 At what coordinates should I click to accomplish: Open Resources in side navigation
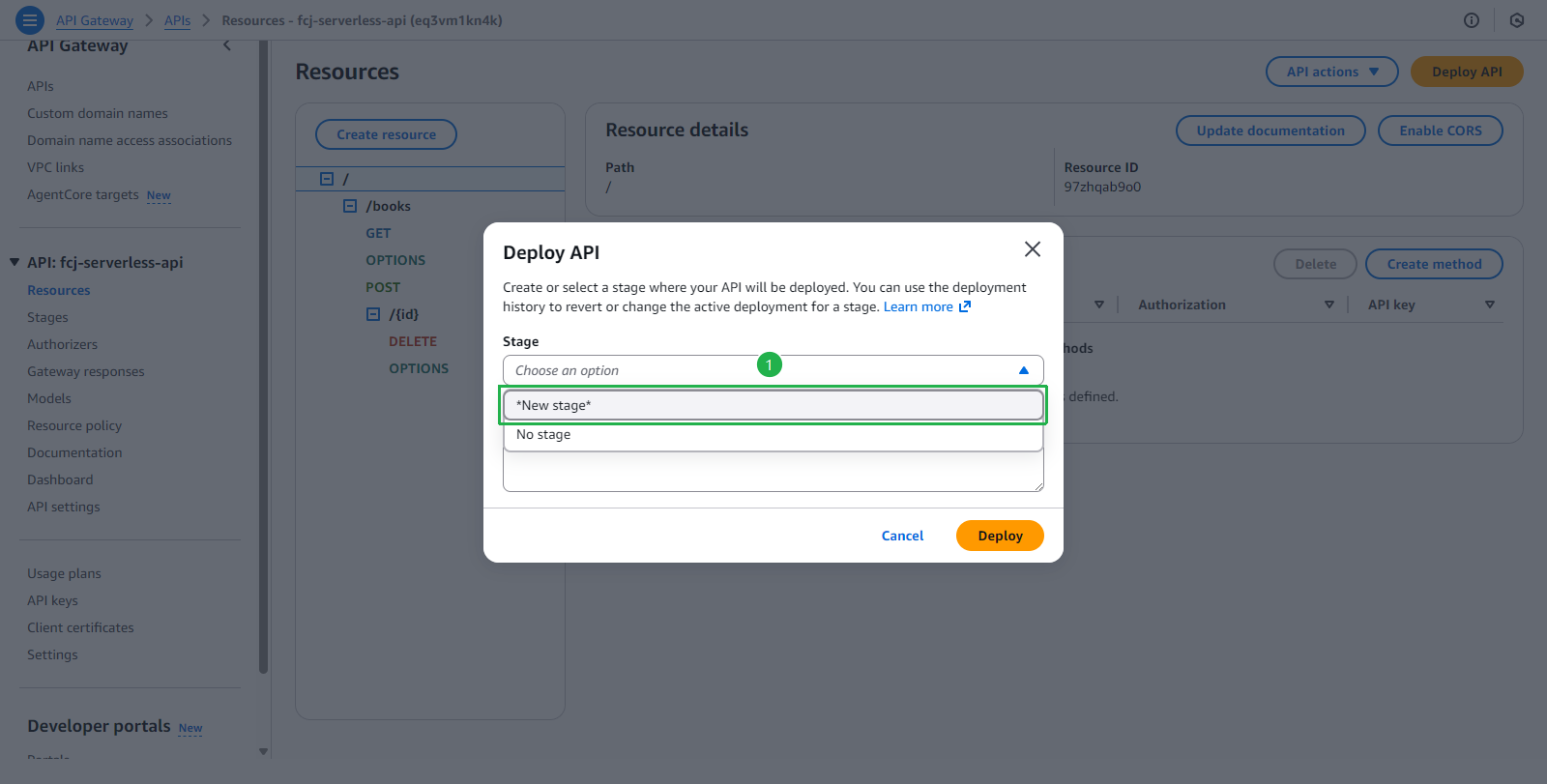tap(59, 290)
